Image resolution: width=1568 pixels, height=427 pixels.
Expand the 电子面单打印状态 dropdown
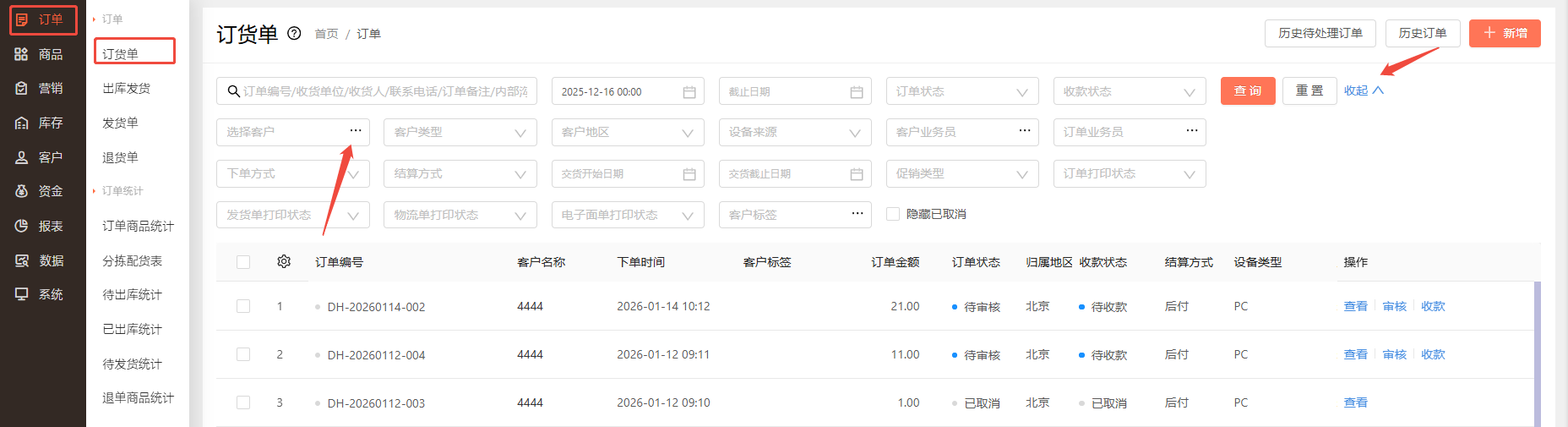(x=628, y=215)
